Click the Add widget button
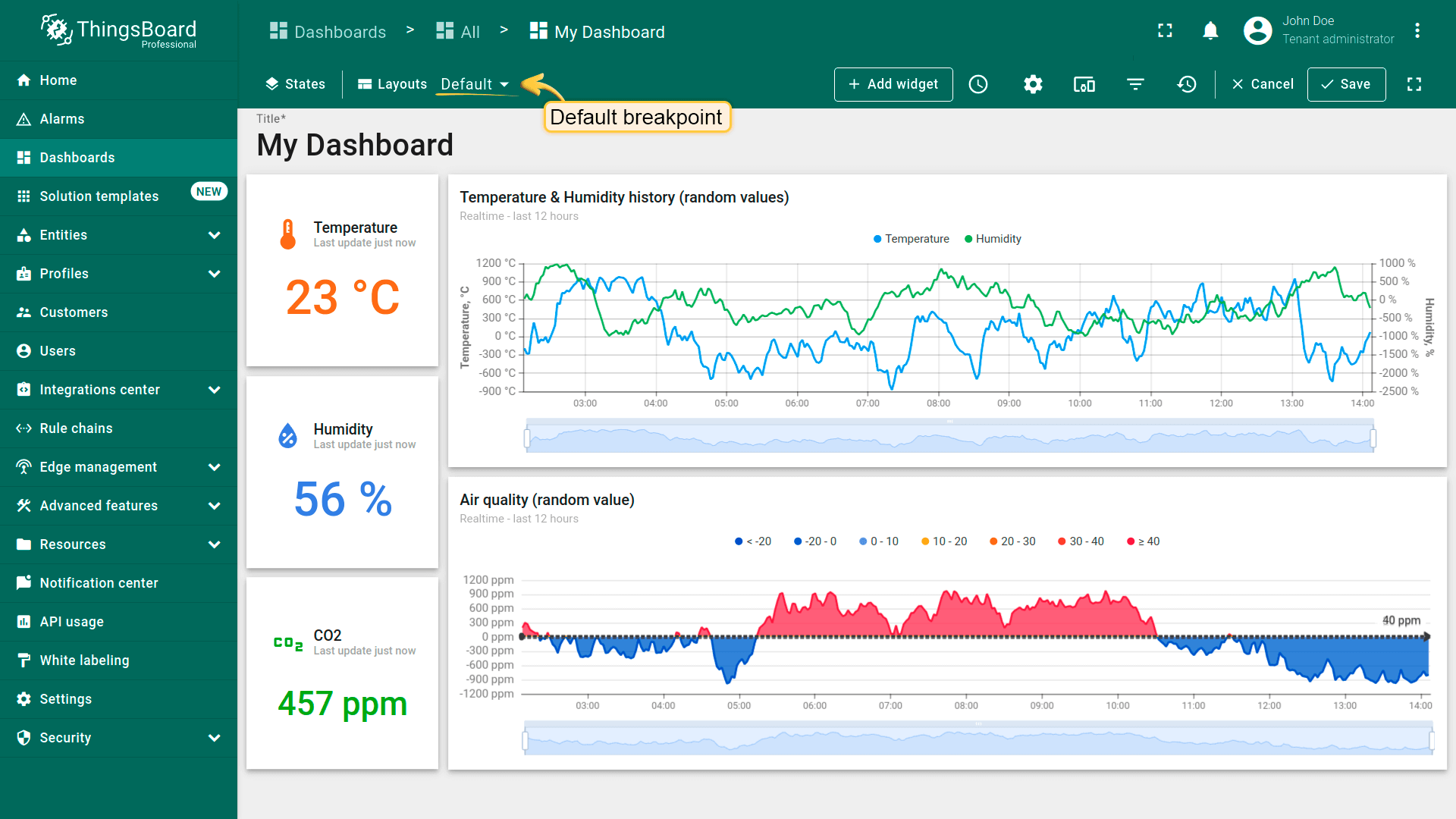Viewport: 1456px width, 819px height. click(893, 84)
